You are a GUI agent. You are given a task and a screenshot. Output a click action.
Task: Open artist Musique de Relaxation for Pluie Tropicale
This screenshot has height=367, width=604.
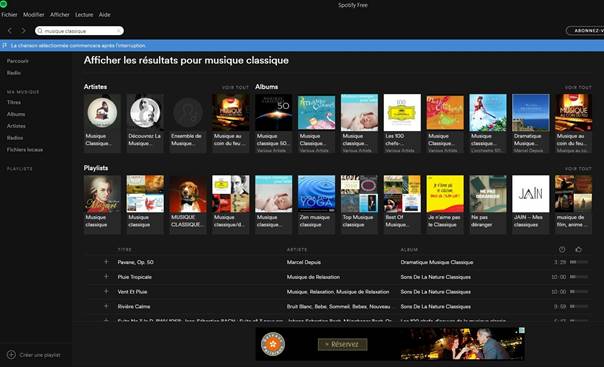pos(313,277)
